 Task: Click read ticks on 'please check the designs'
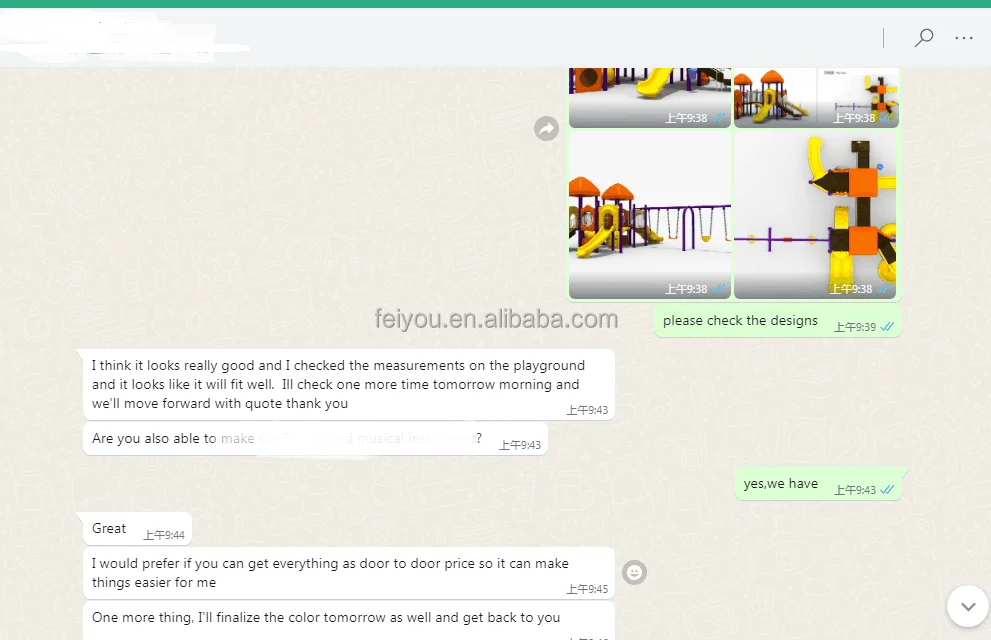click(887, 327)
